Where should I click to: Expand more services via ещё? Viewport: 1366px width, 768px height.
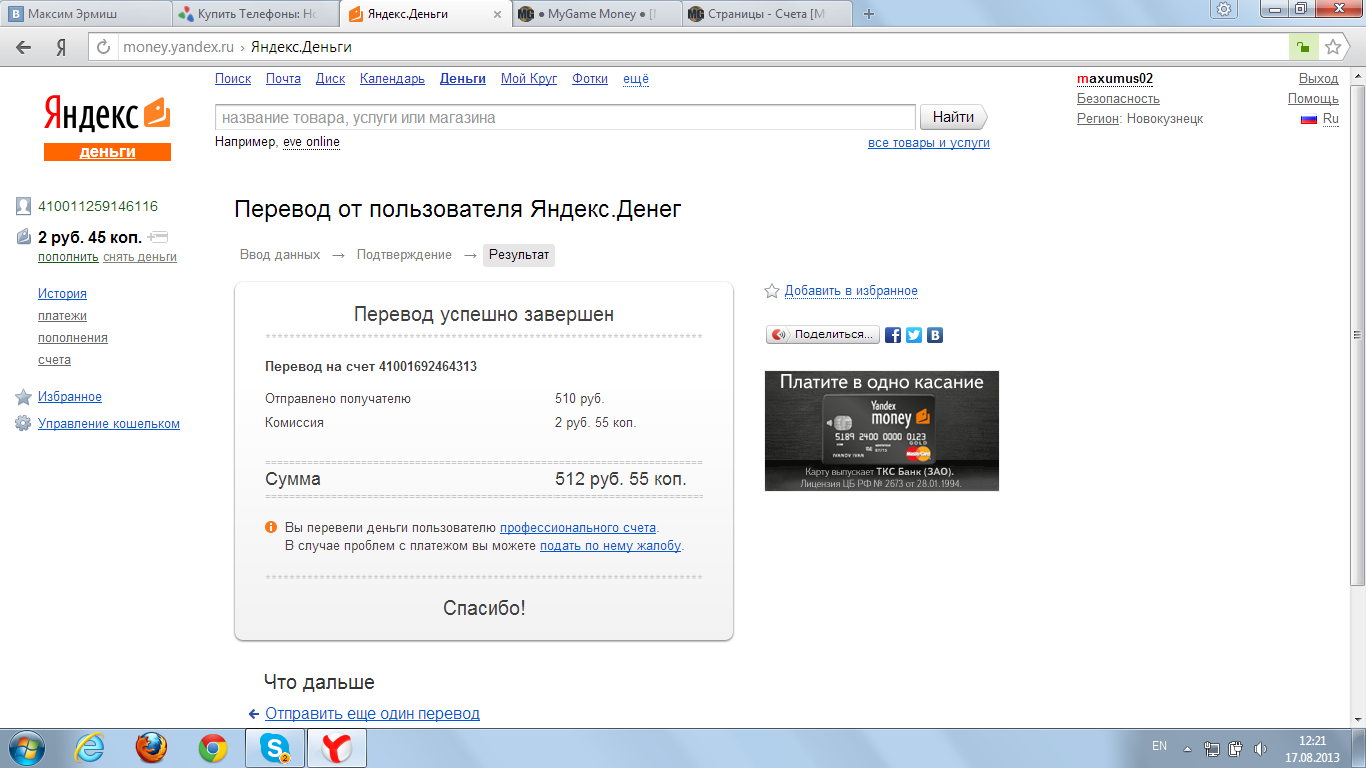tap(635, 79)
